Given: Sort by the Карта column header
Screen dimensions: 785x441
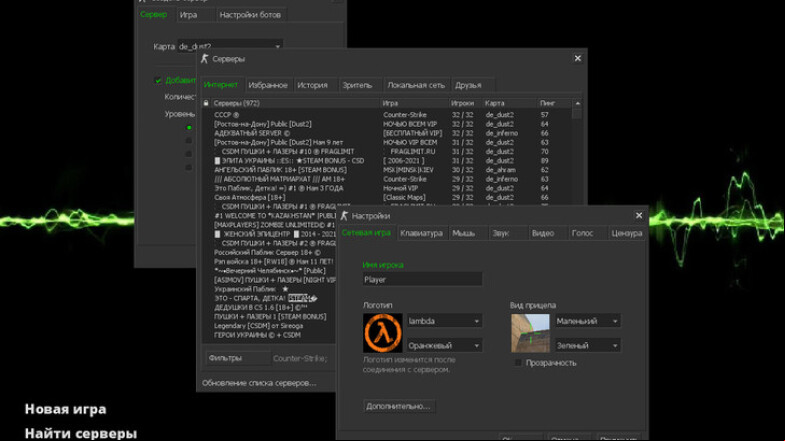Looking at the screenshot, I should 510,103.
